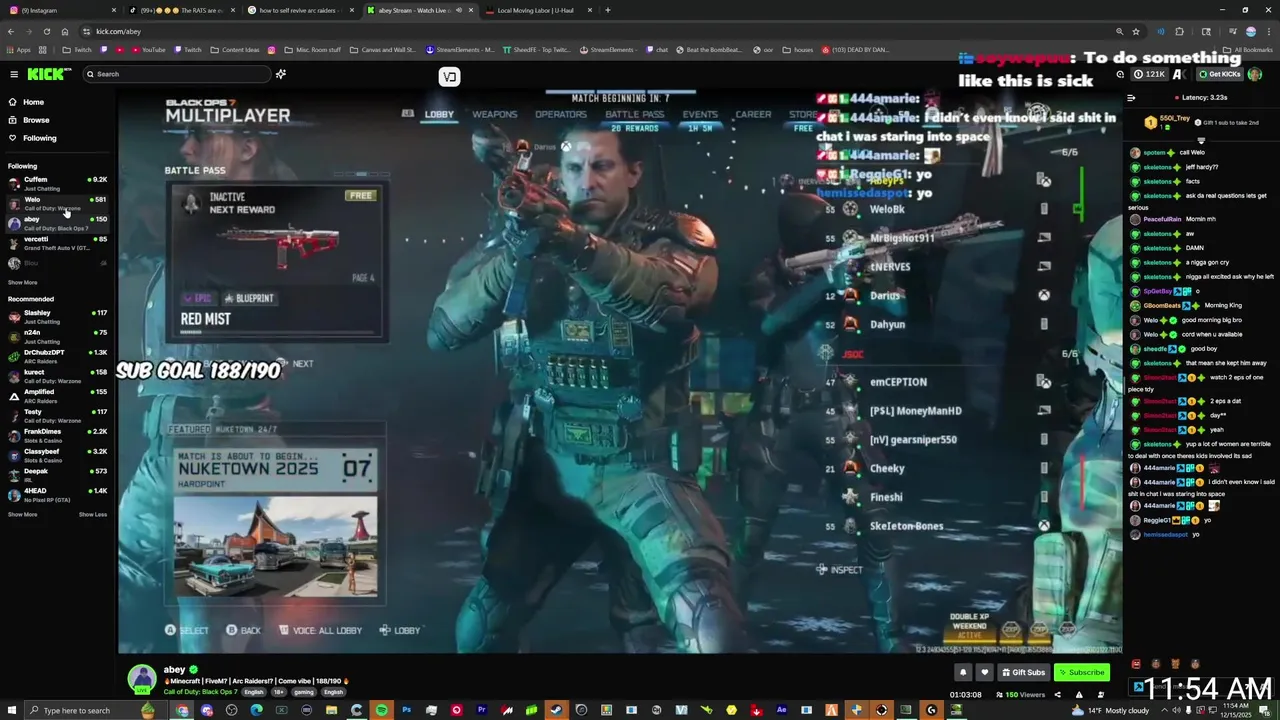Screen dimensions: 1280x720
Task: Open followed channel vercetti
Action: (x=57, y=243)
